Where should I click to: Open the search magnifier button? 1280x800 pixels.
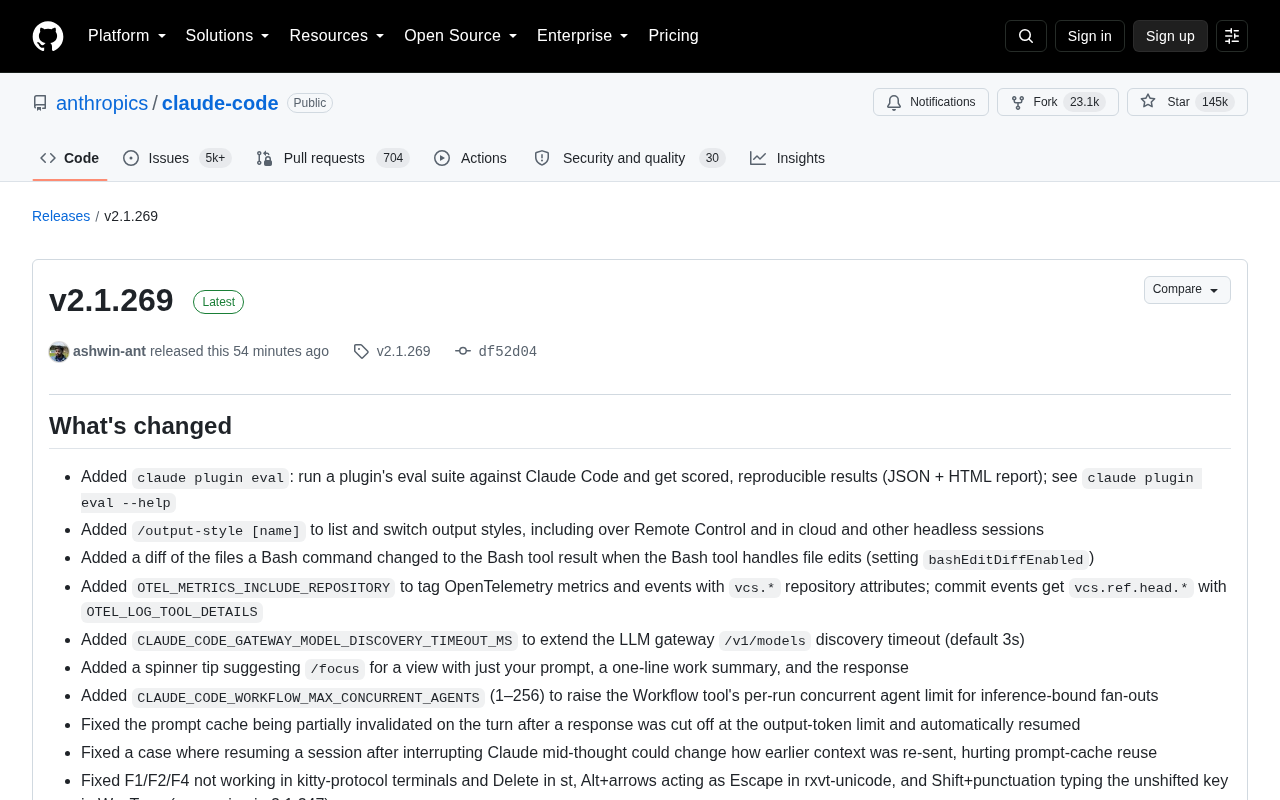[x=1026, y=36]
